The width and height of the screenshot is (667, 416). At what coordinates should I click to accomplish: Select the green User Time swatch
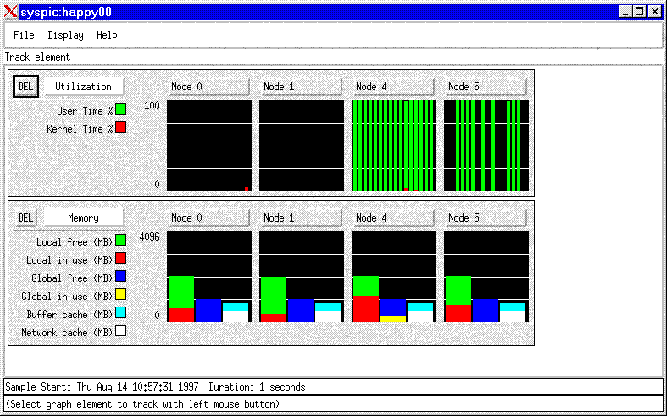(x=120, y=109)
